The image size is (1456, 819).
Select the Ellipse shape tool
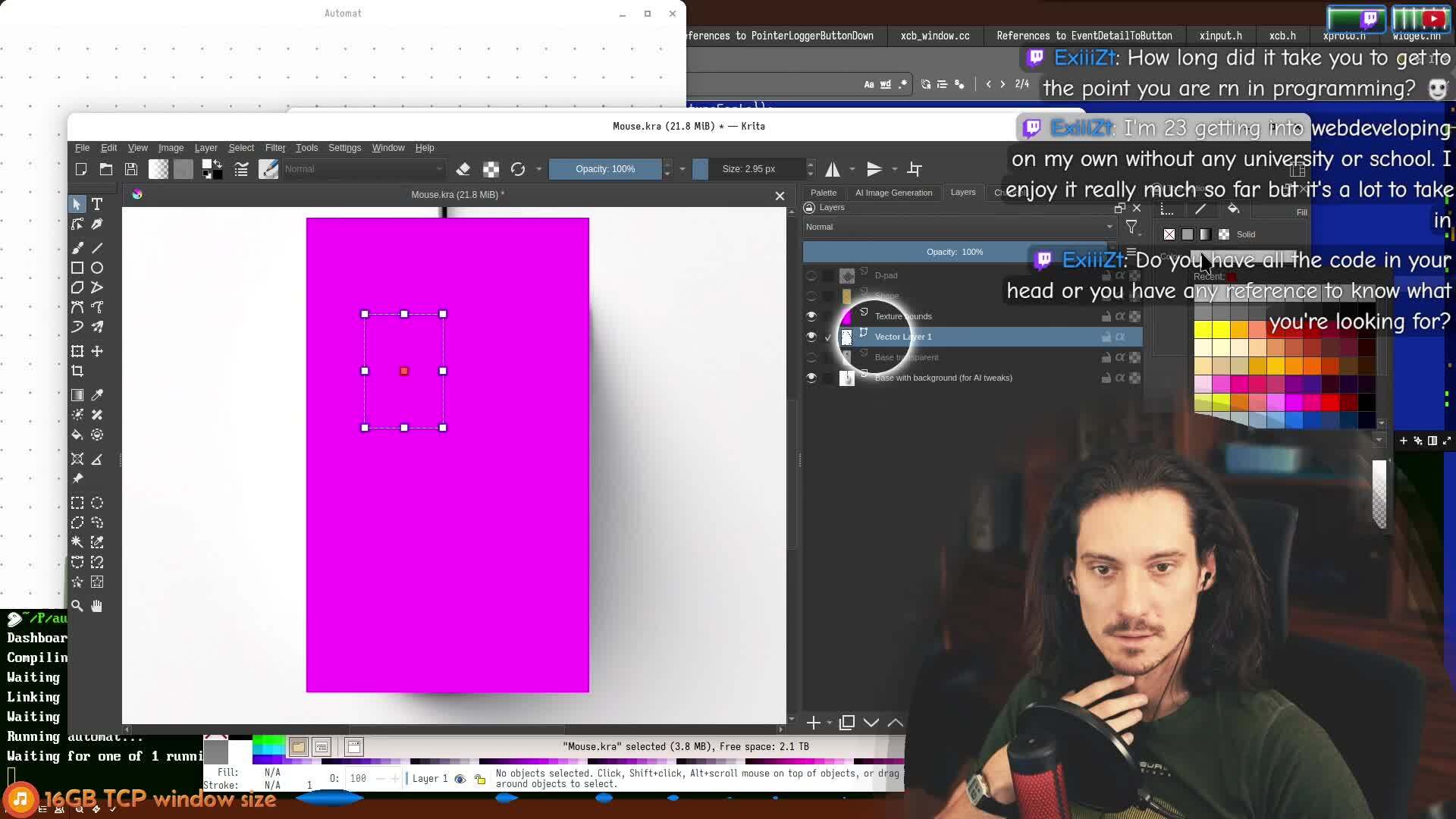[x=97, y=268]
